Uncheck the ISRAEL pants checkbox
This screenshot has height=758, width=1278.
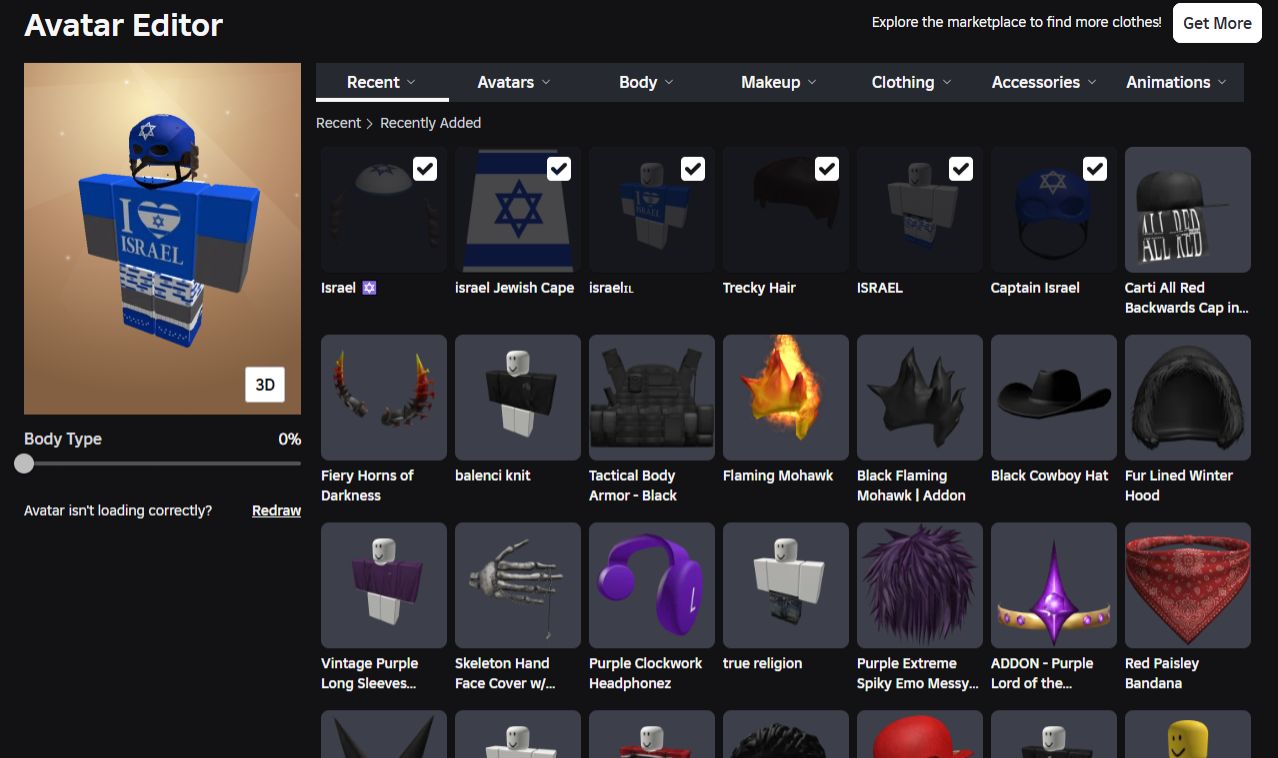click(961, 169)
